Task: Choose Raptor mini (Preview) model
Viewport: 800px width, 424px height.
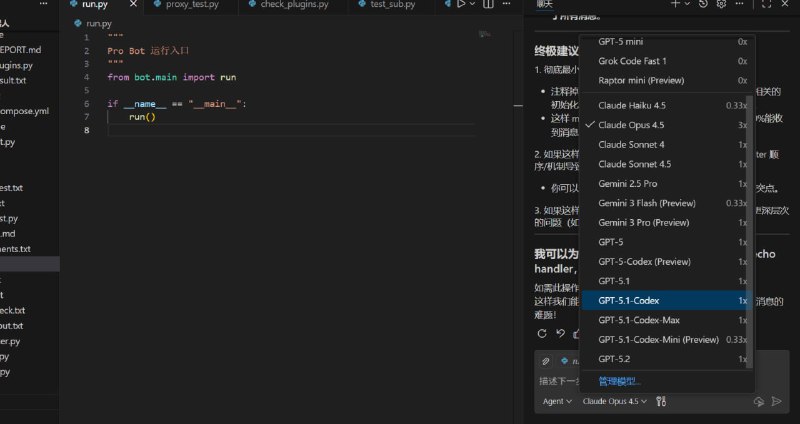Action: coord(667,81)
